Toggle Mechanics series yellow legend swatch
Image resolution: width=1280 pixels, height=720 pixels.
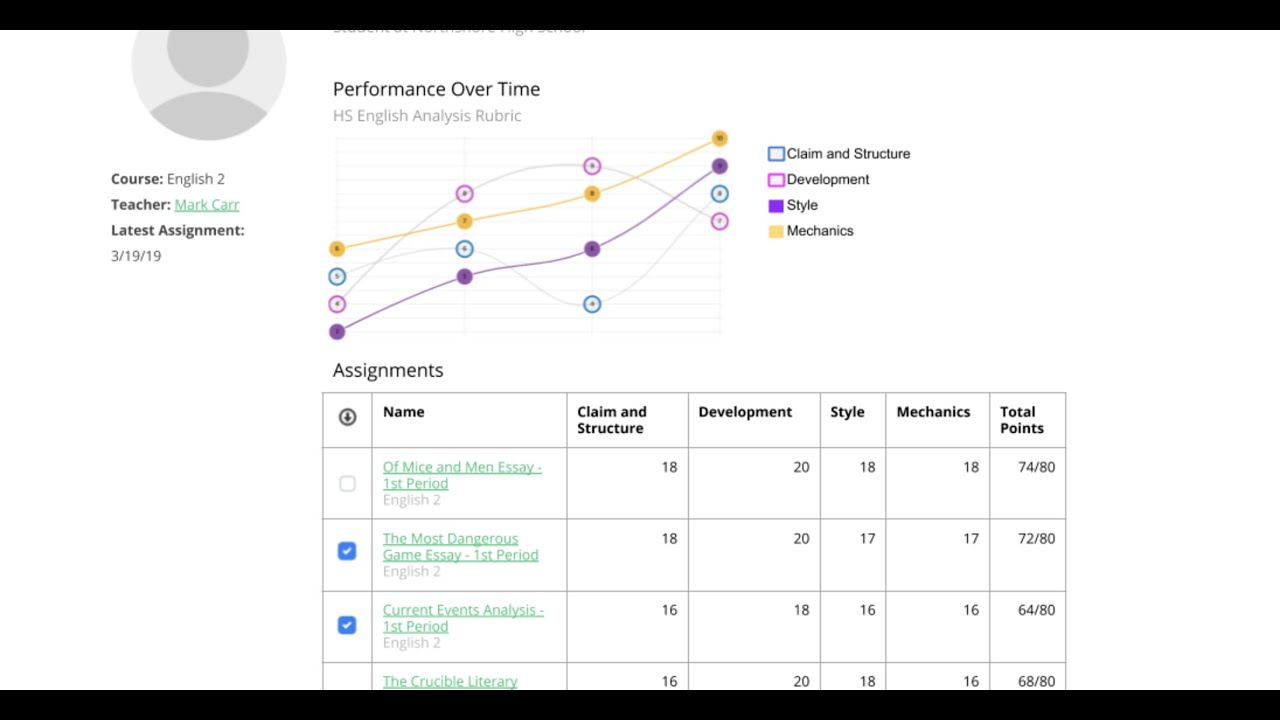pyautogui.click(x=776, y=231)
